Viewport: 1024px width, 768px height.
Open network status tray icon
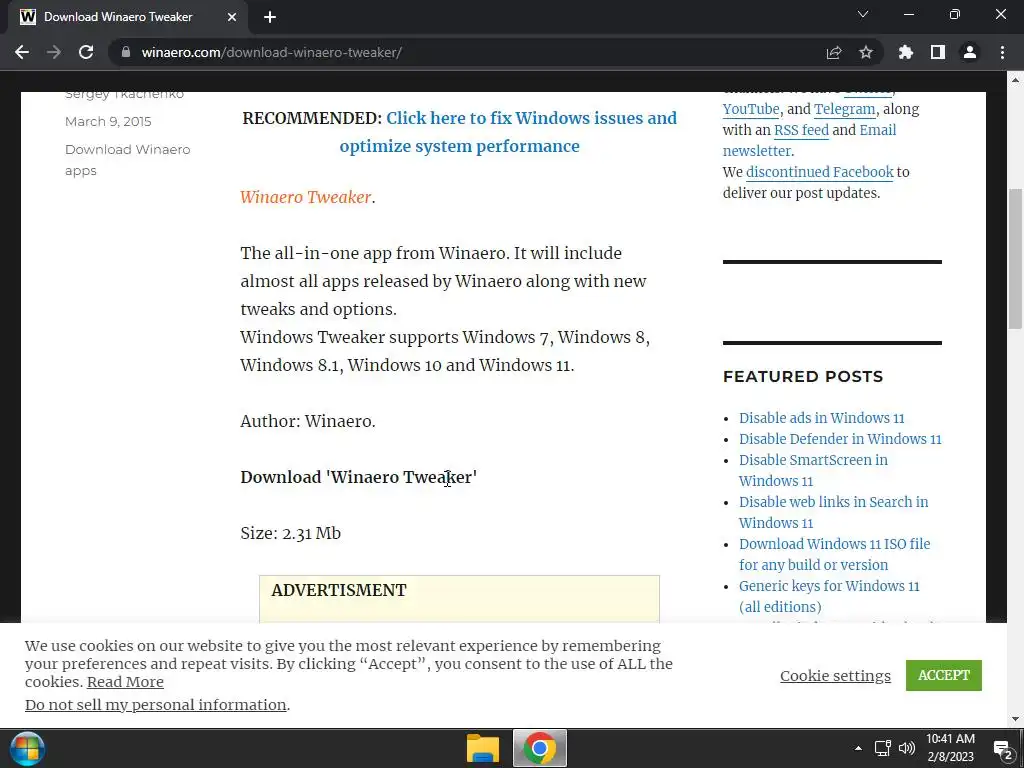pyautogui.click(x=883, y=748)
